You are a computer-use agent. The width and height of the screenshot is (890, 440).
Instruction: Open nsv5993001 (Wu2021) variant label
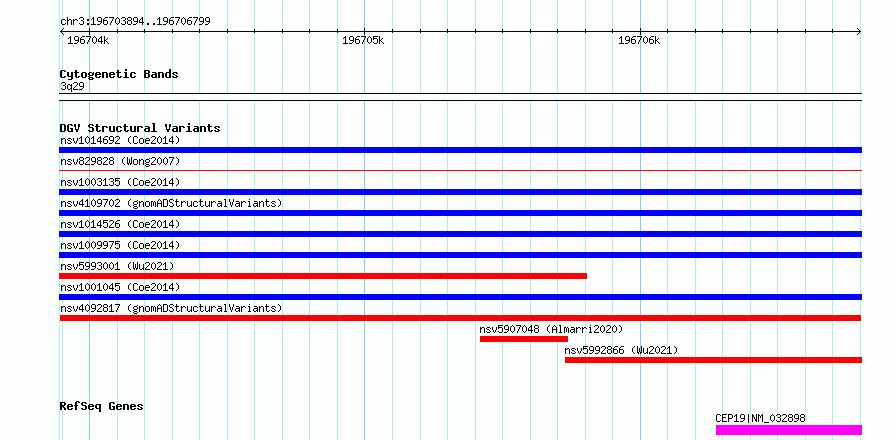[x=117, y=266]
